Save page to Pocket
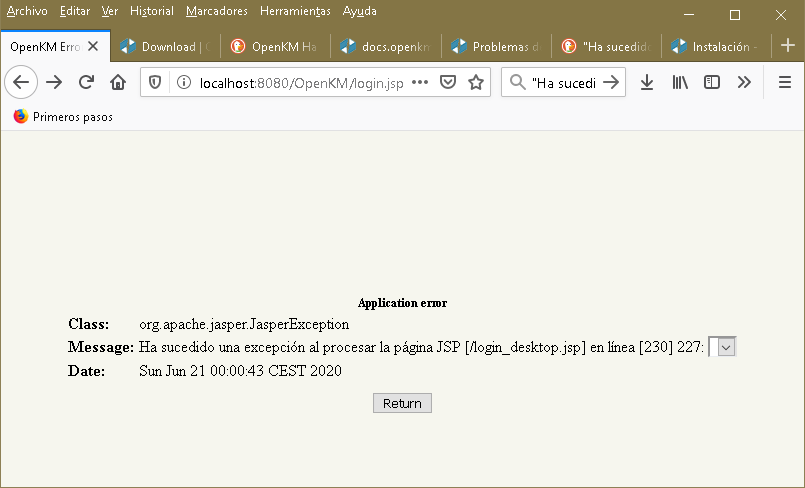Screen dimensions: 805x488 click(448, 82)
